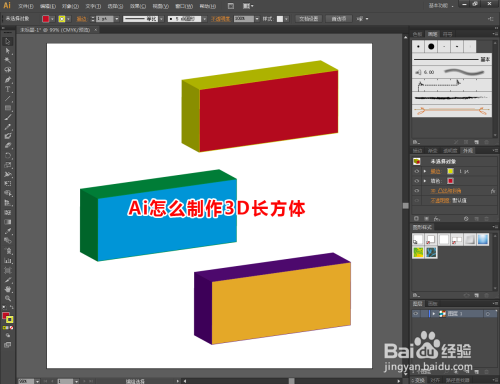
Task: Toggle visibility of the 不透明度 appearance row
Action: [x=417, y=201]
